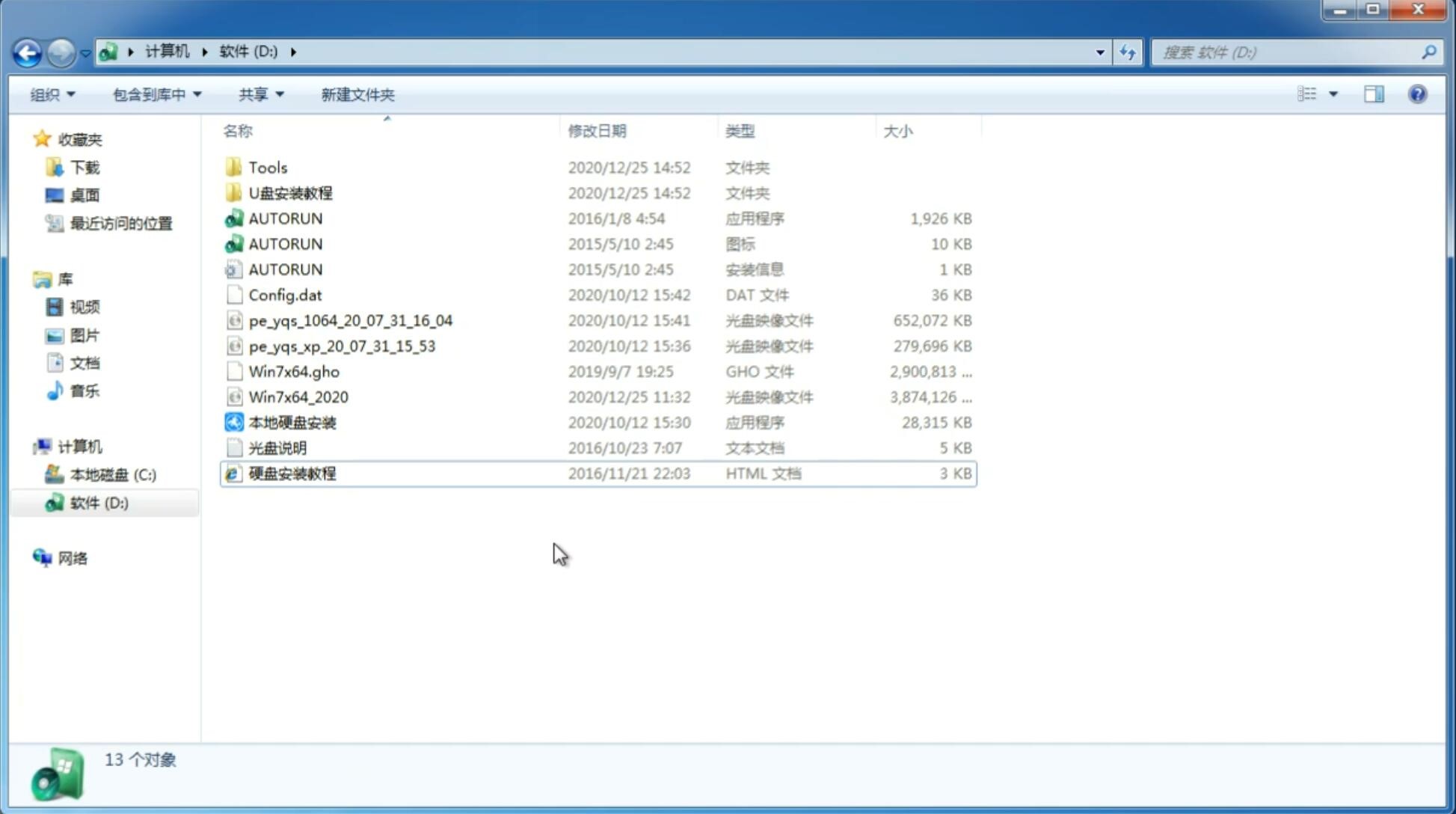Click 包含到库中 button
1456x814 pixels.
click(x=155, y=94)
